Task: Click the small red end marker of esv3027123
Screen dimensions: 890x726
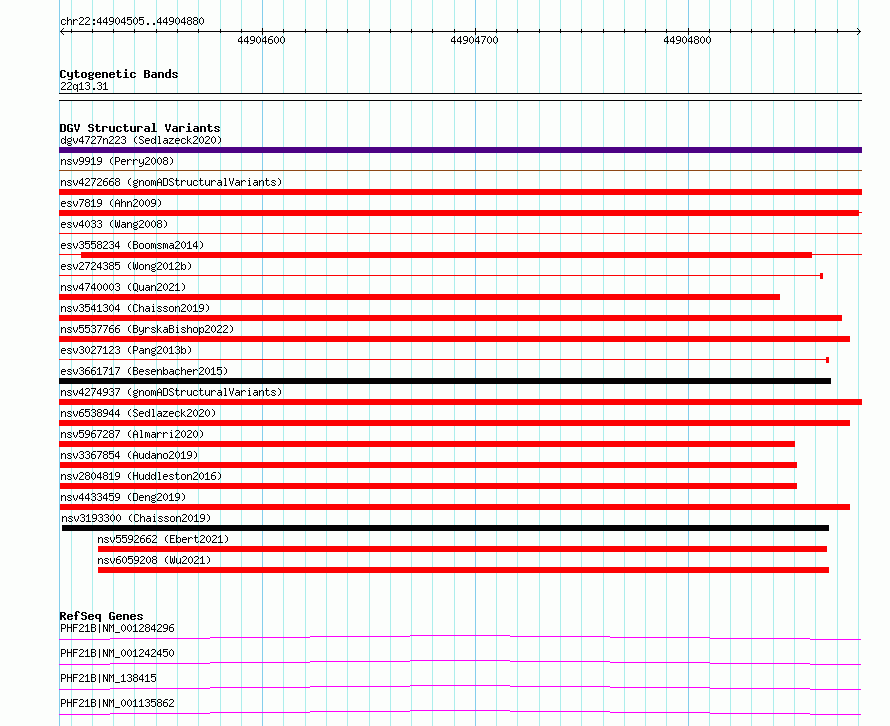Action: point(828,360)
